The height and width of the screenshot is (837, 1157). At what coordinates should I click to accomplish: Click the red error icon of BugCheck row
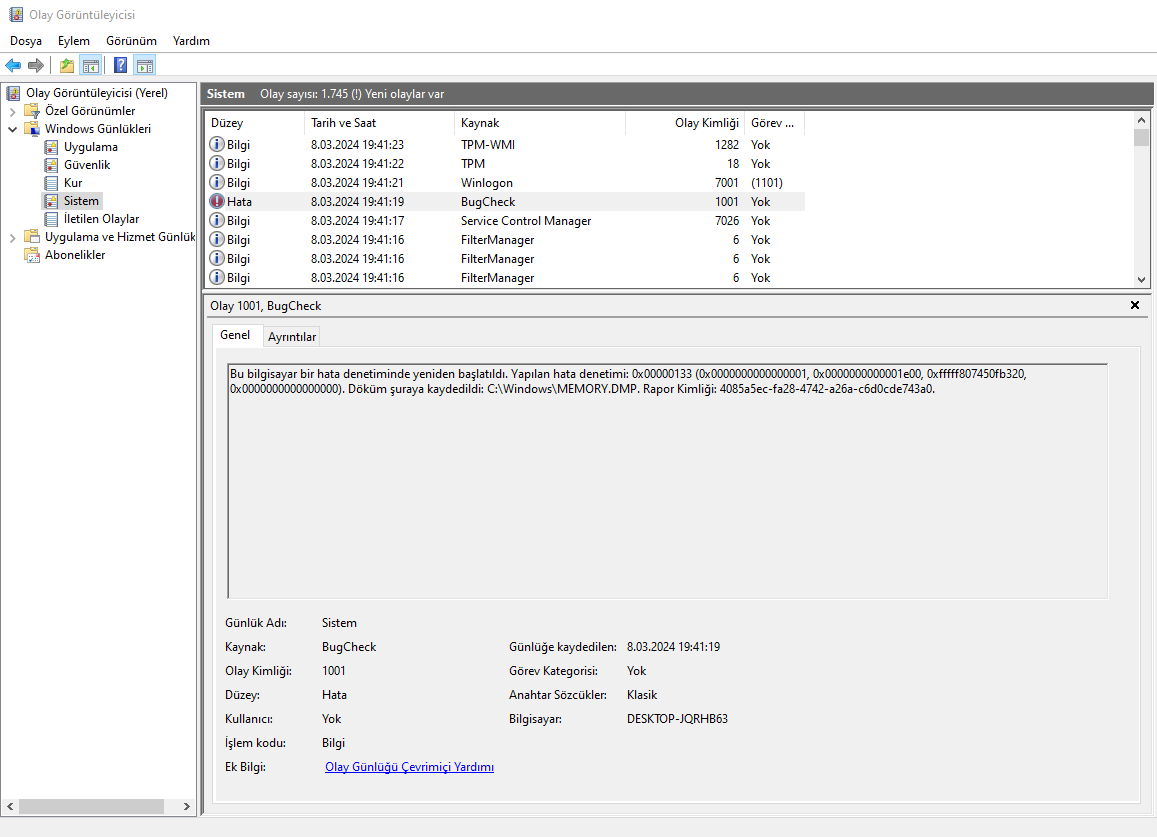217,201
